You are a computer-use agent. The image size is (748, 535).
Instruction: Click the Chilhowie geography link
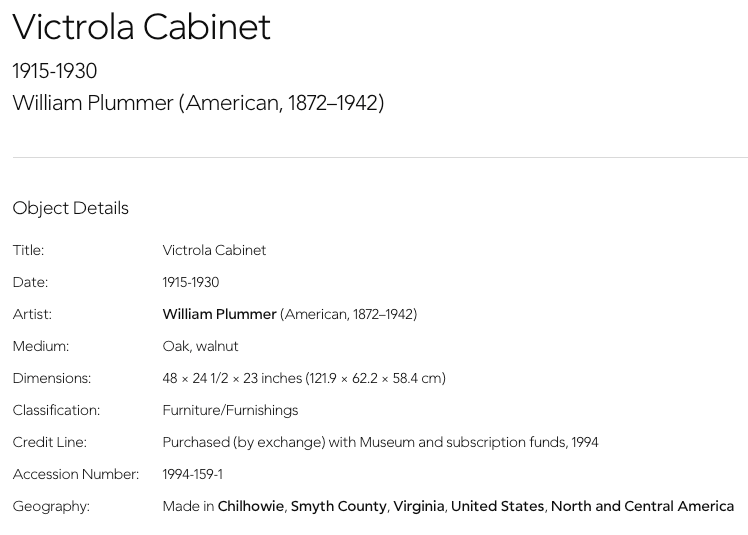[x=251, y=506]
